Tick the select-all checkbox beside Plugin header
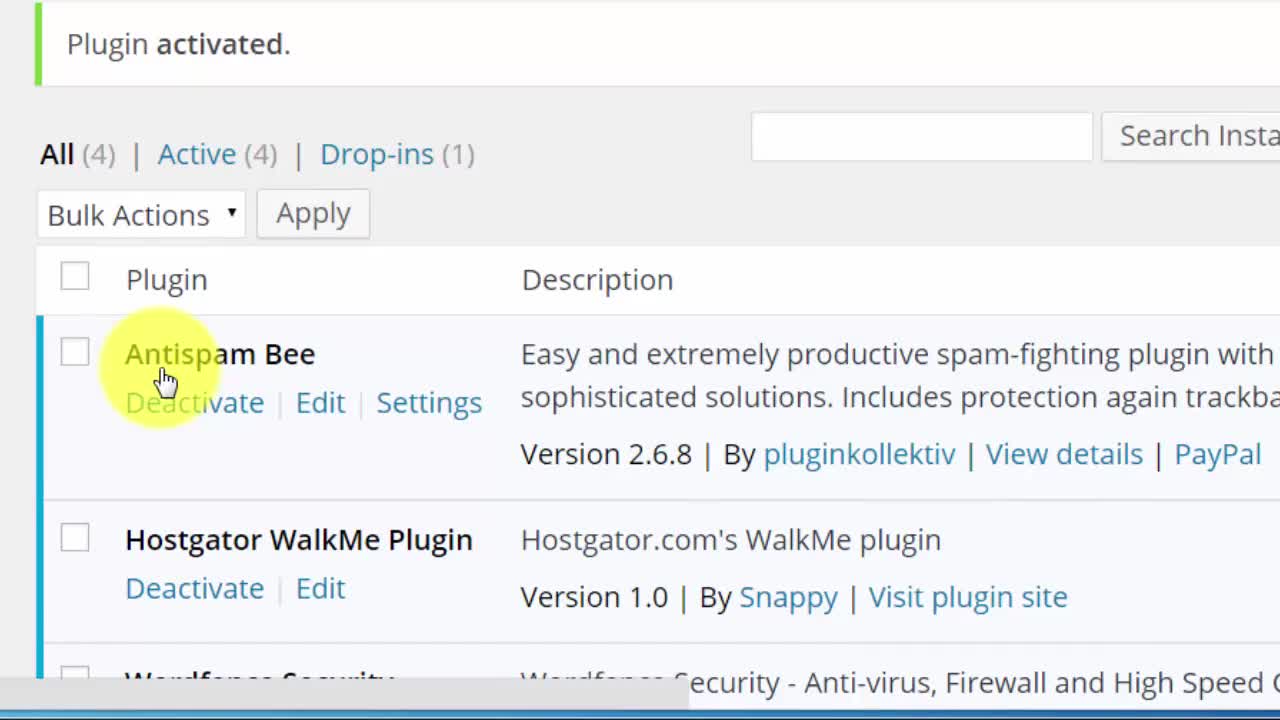The image size is (1280, 720). (x=75, y=277)
